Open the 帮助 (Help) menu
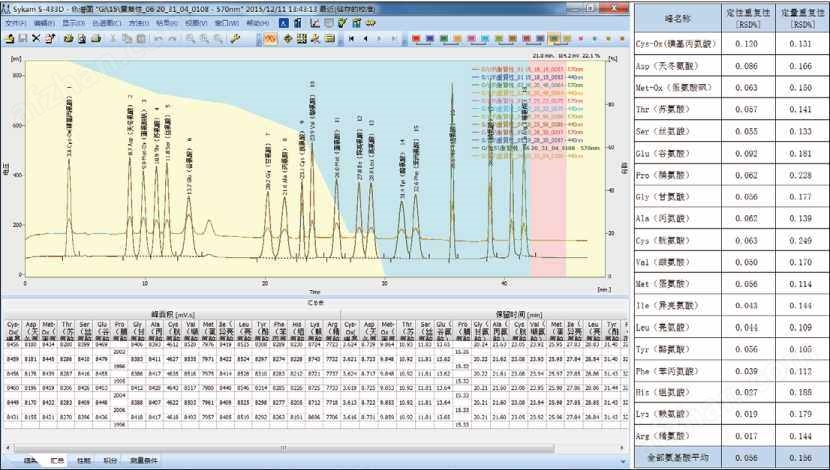Viewport: 830px width, 470px height. click(258, 23)
